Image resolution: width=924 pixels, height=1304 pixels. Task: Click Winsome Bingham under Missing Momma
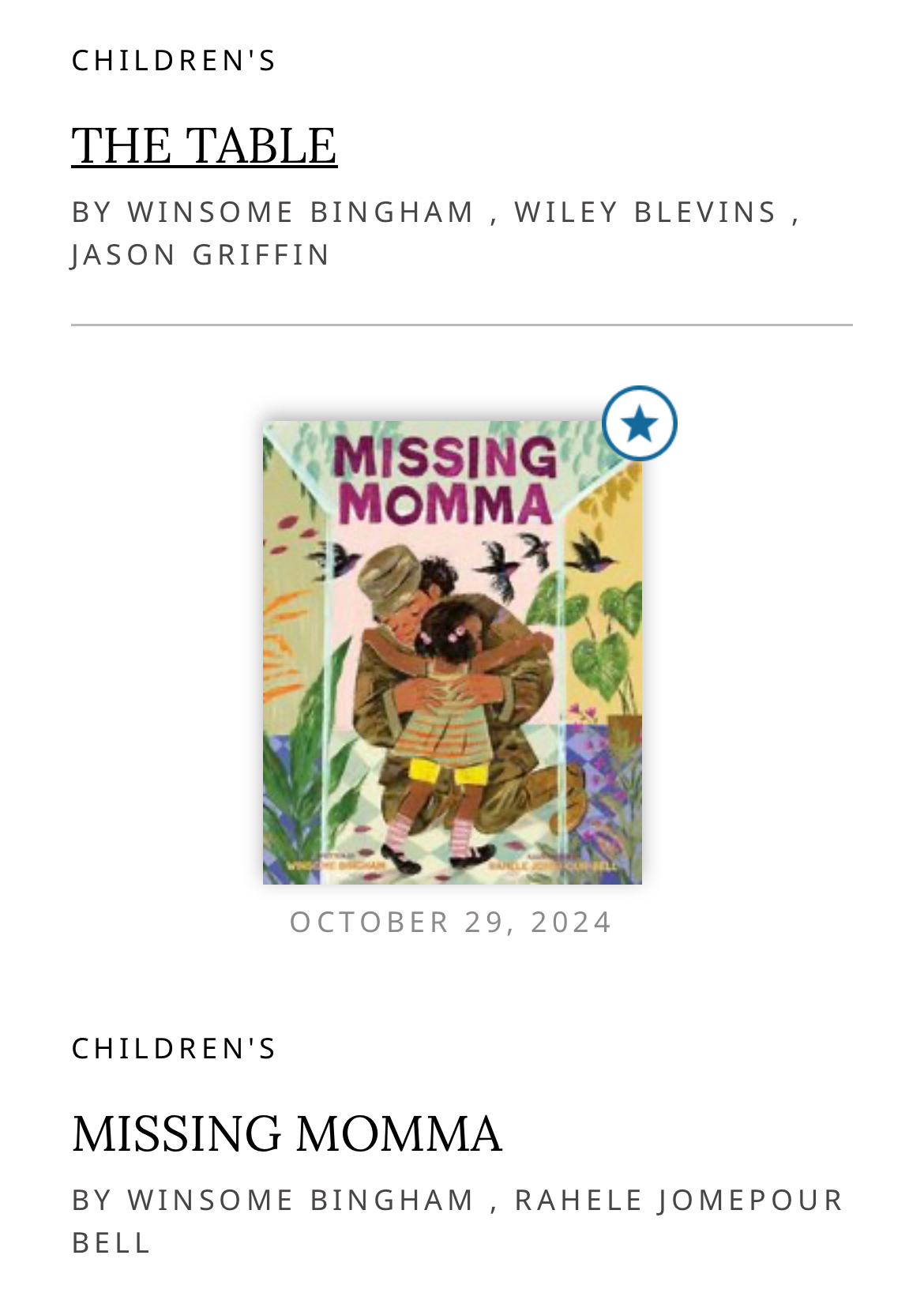point(301,1200)
